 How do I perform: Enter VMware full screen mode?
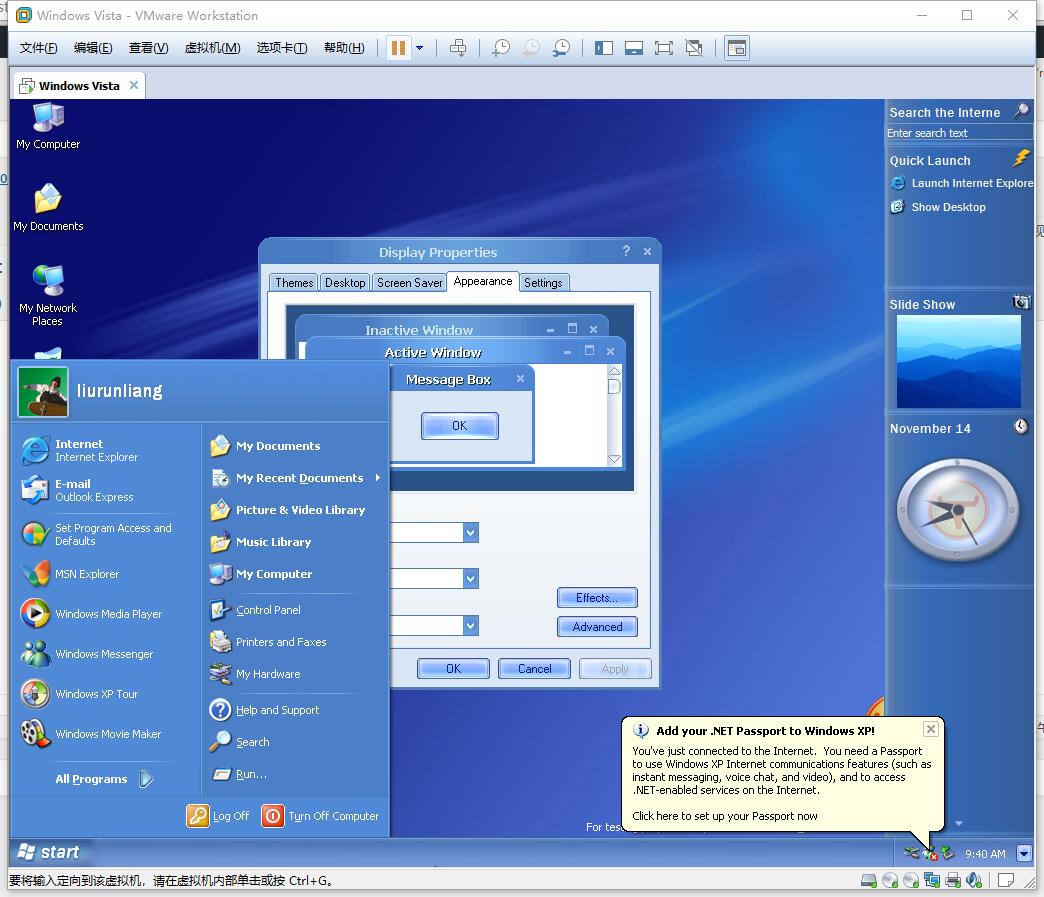pos(664,48)
